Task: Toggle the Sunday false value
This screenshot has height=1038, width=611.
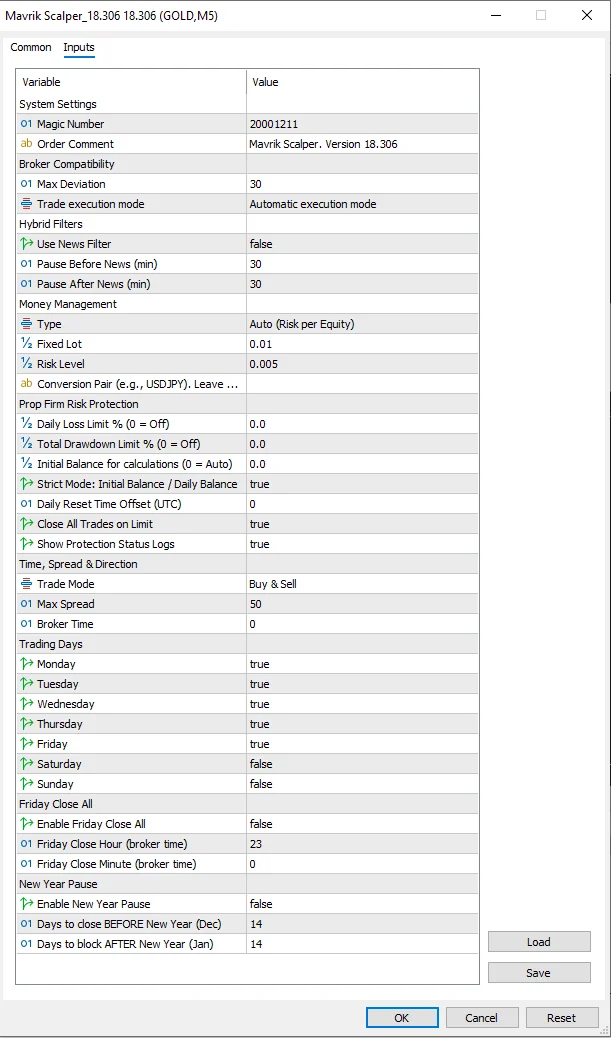Action: (x=362, y=784)
